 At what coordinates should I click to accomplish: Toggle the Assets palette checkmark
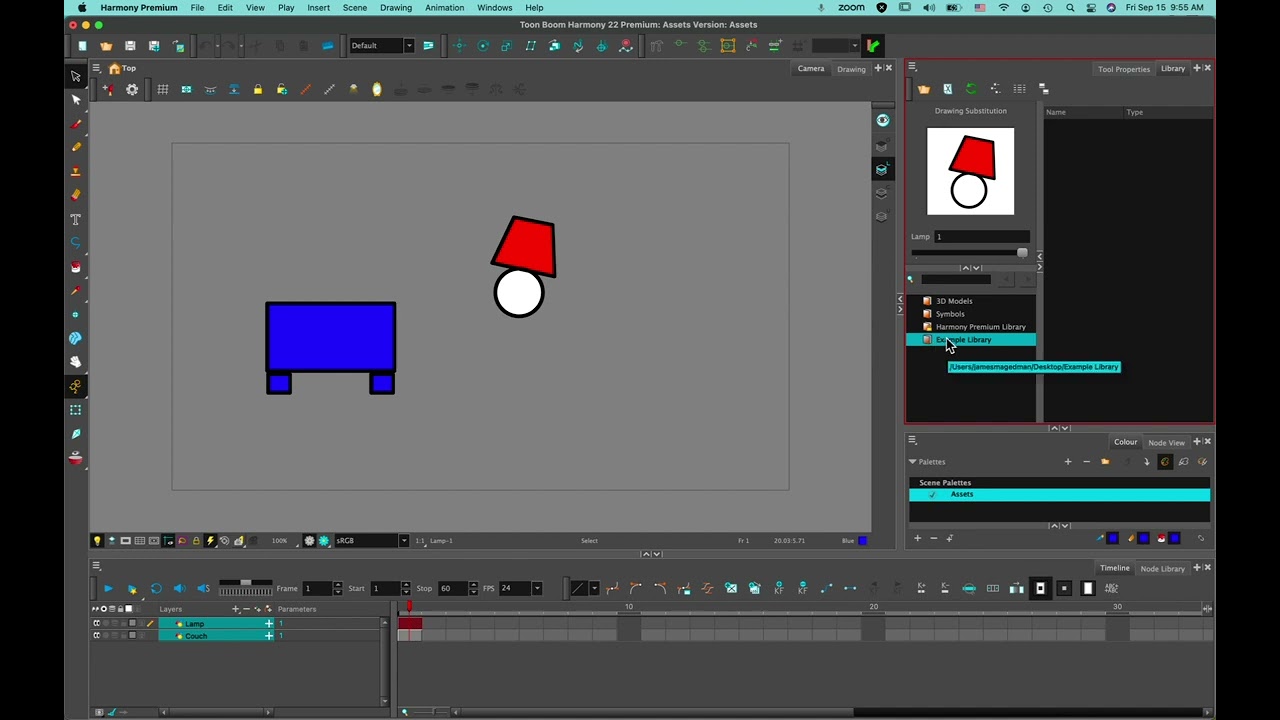[933, 494]
